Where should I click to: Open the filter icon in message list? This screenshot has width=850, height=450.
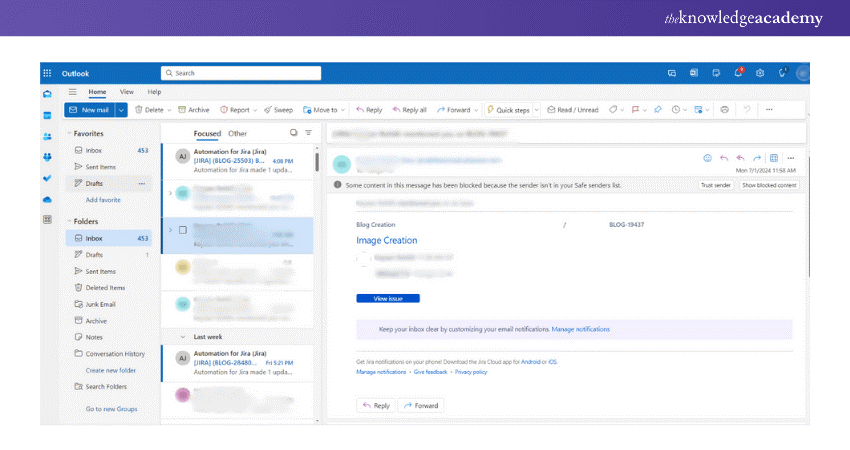308,132
